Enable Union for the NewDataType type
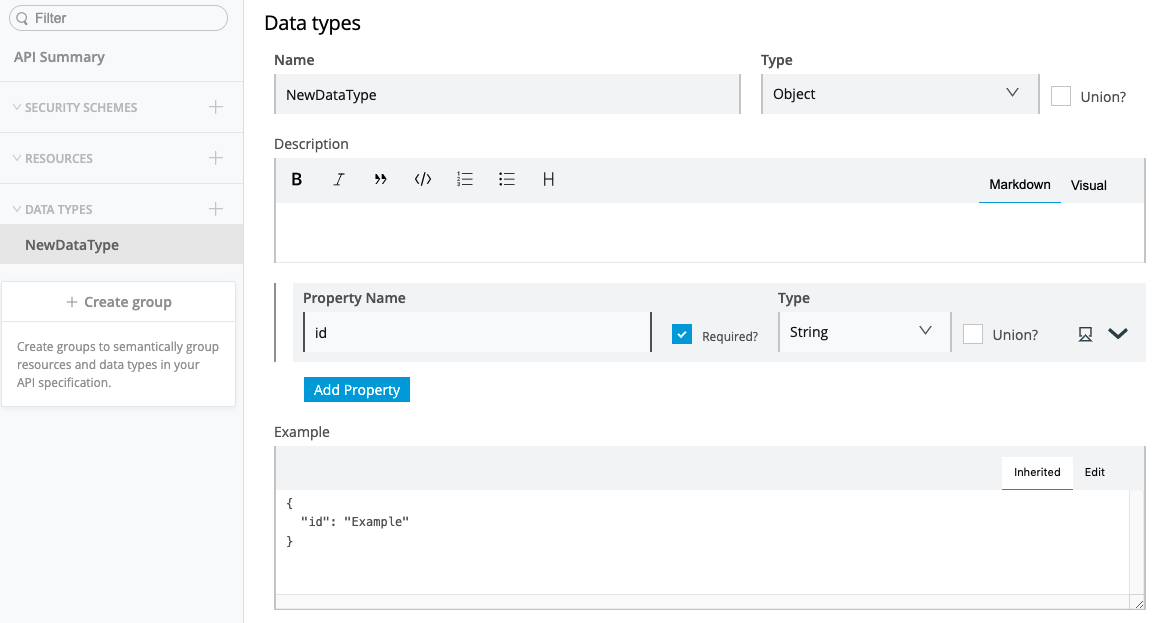 [x=1061, y=96]
